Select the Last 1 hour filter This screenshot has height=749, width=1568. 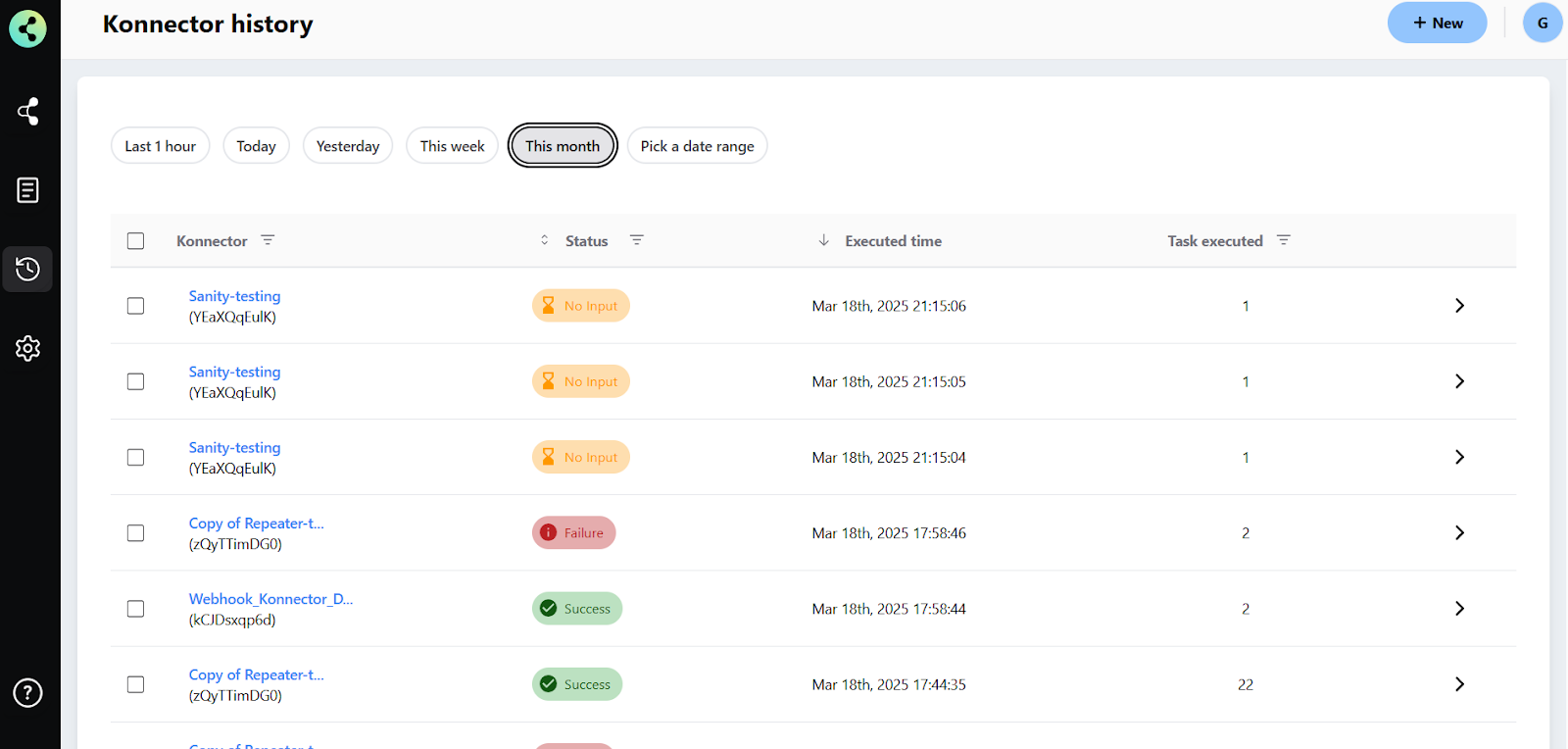[x=161, y=146]
